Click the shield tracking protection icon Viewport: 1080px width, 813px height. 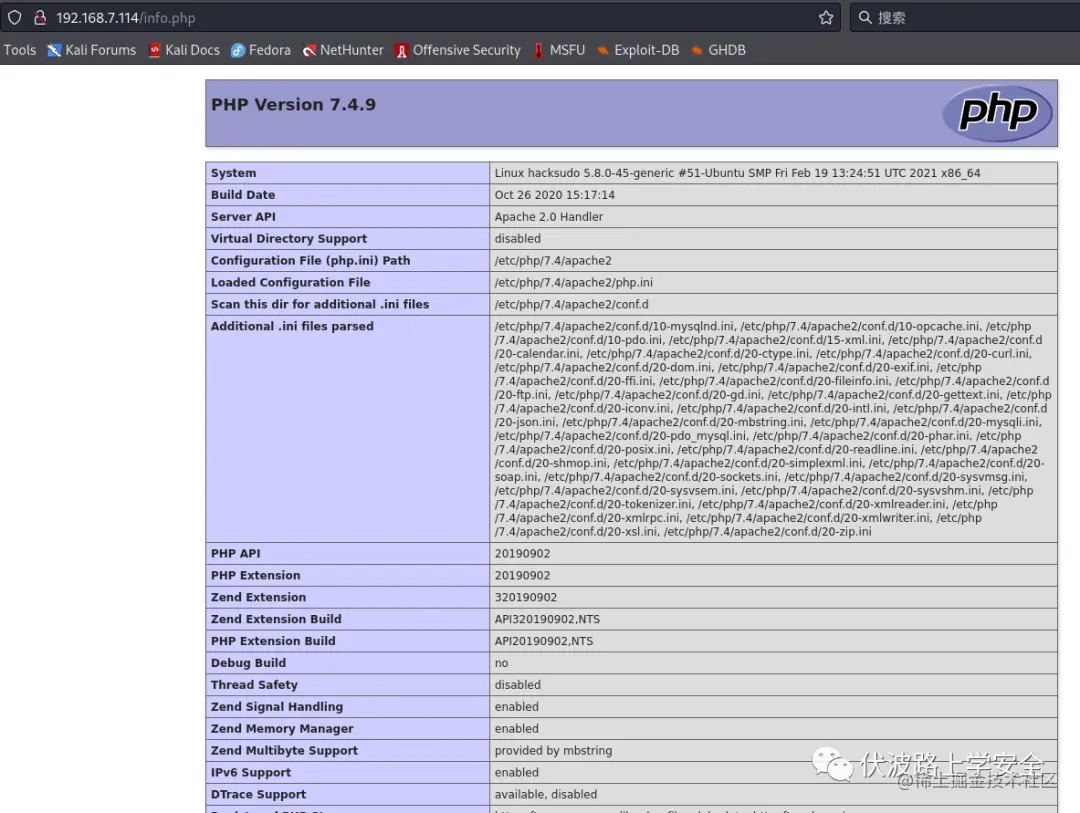click(14, 17)
